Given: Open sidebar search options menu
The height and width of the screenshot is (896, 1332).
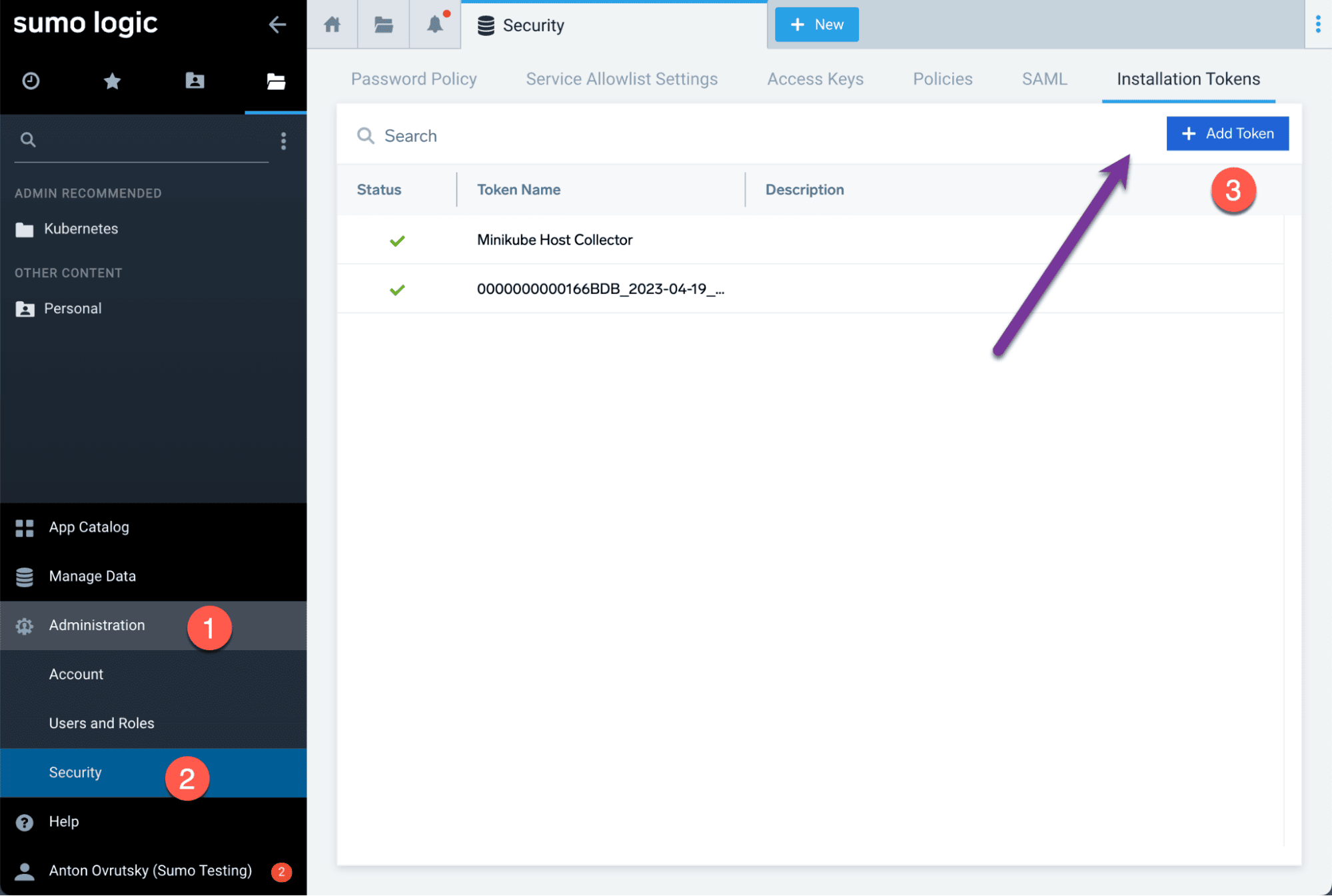Looking at the screenshot, I should [x=283, y=141].
